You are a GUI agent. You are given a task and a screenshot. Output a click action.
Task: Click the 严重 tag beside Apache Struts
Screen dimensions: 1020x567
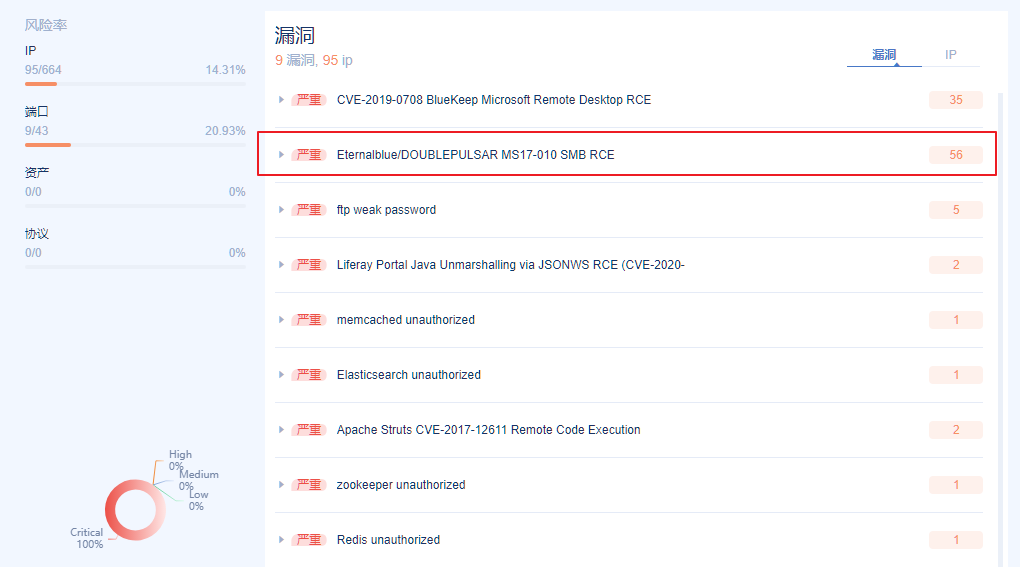pyautogui.click(x=309, y=430)
